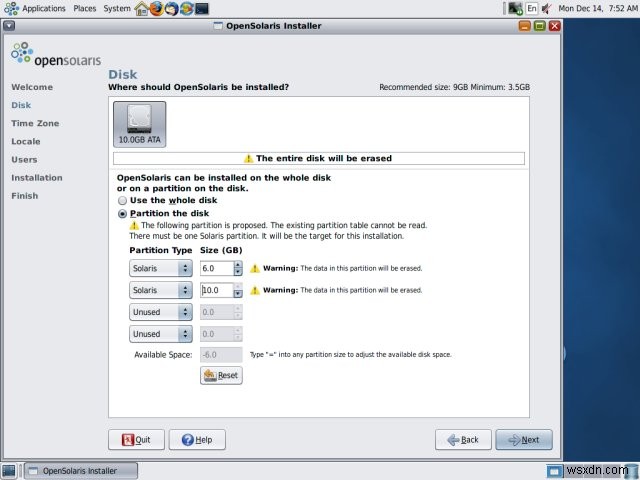The height and width of the screenshot is (480, 640).
Task: Click OpenSolaris Installer taskbar entry
Action: pyautogui.click(x=81, y=471)
